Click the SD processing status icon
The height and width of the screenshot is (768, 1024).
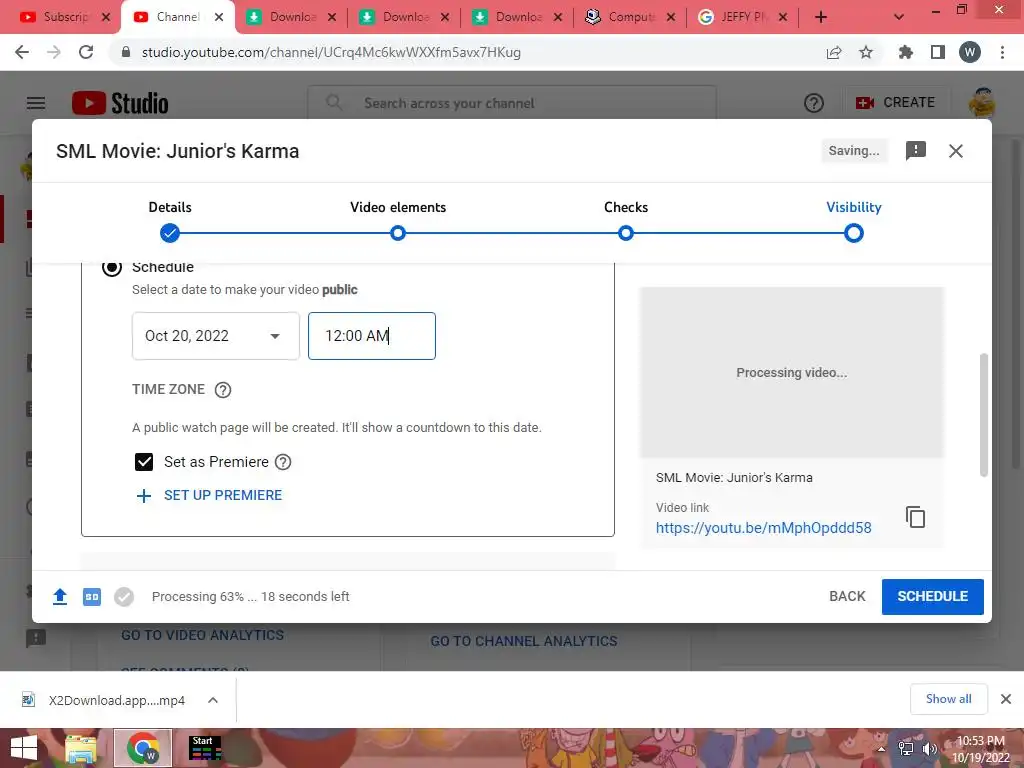click(92, 596)
